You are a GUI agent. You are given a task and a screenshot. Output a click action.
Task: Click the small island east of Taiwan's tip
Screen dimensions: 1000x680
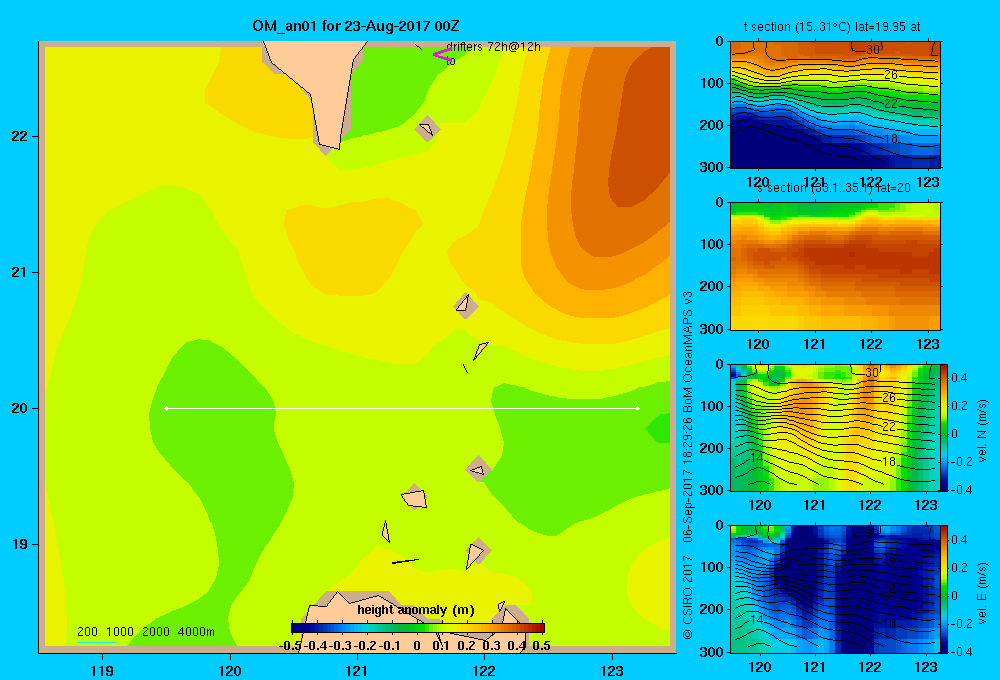pyautogui.click(x=427, y=129)
